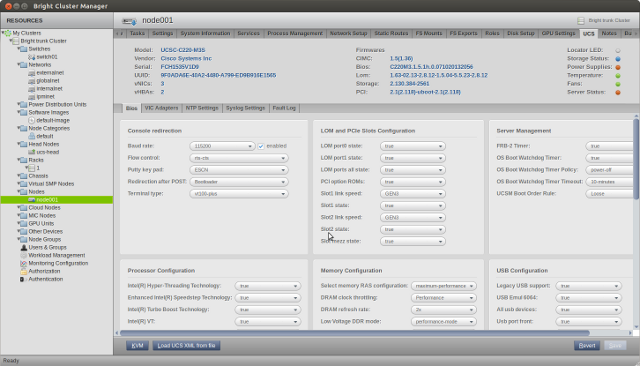Switch to the Network Setup tab

coord(349,33)
